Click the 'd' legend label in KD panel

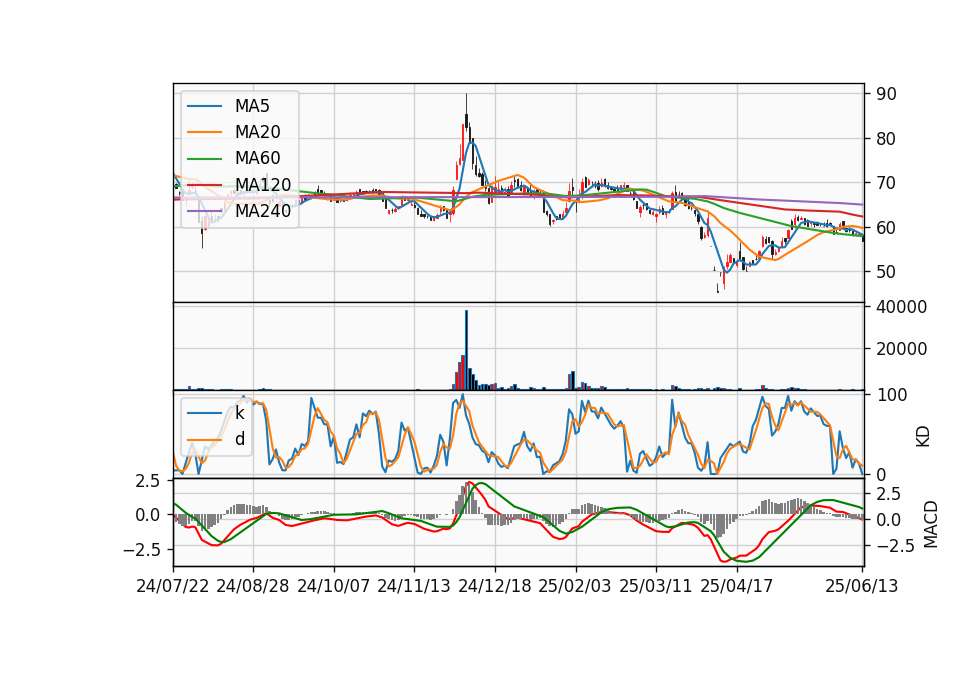240,439
